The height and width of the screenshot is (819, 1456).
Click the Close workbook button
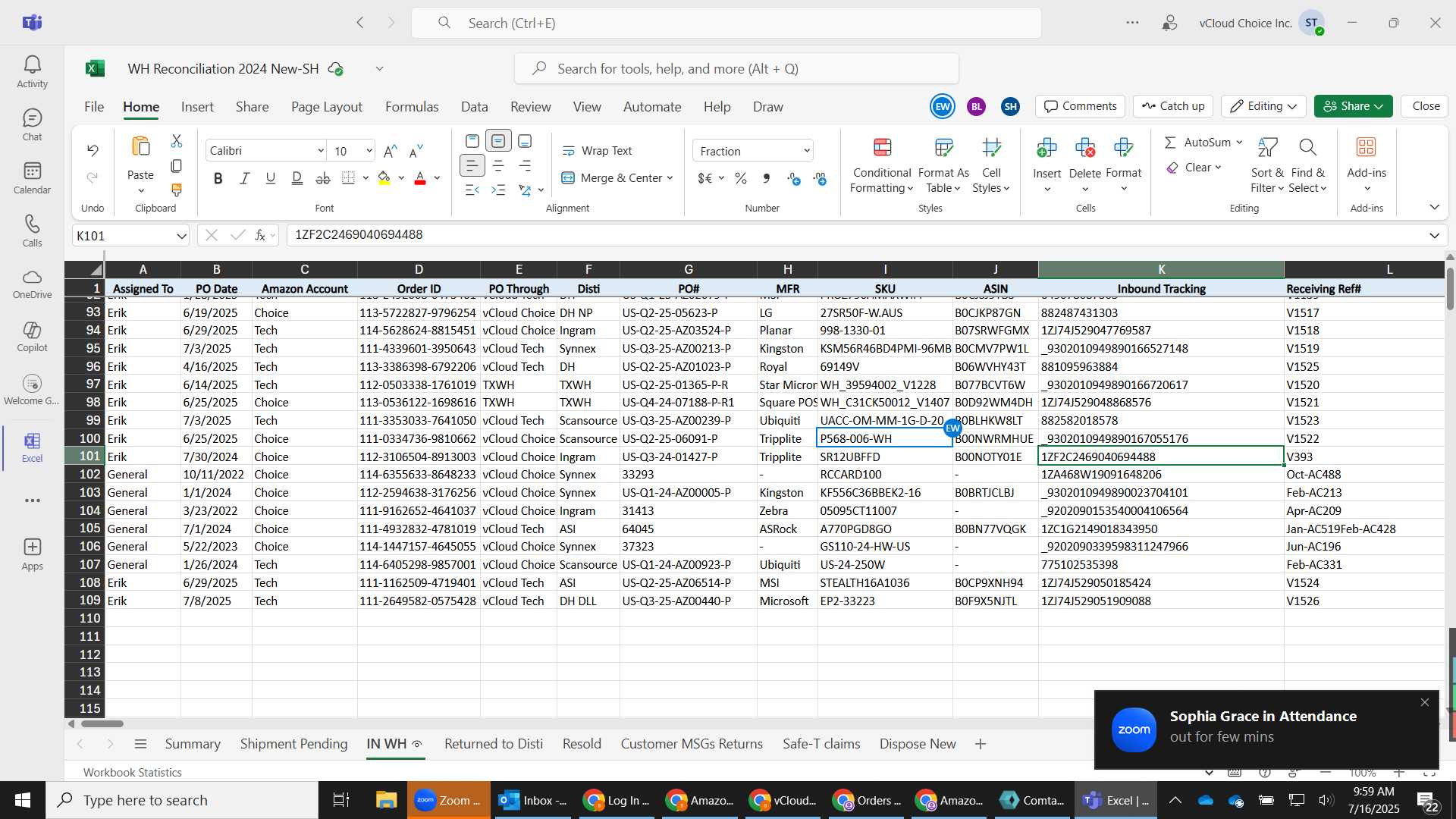click(x=1426, y=106)
